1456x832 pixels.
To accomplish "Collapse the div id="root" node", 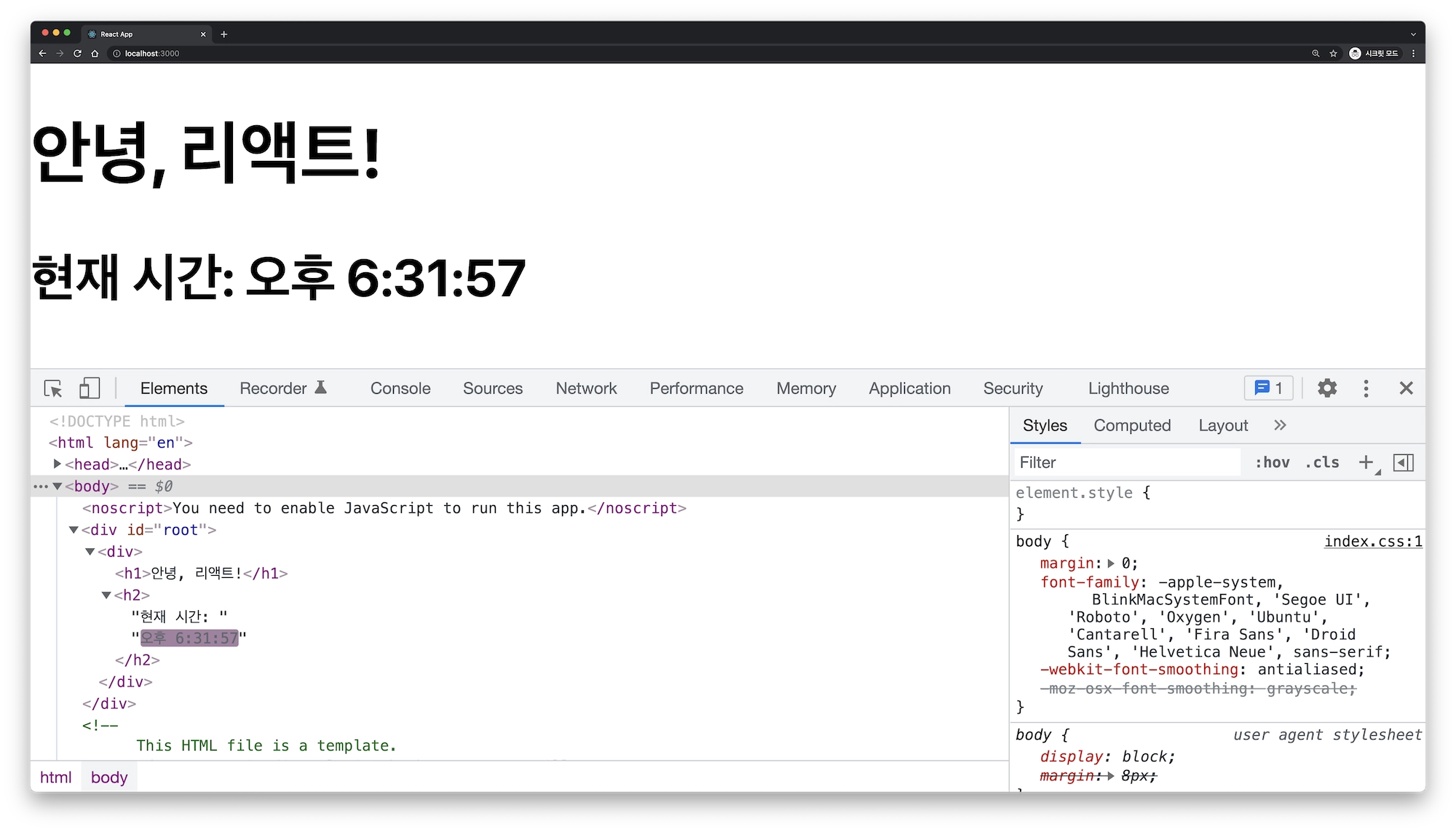I will click(74, 530).
